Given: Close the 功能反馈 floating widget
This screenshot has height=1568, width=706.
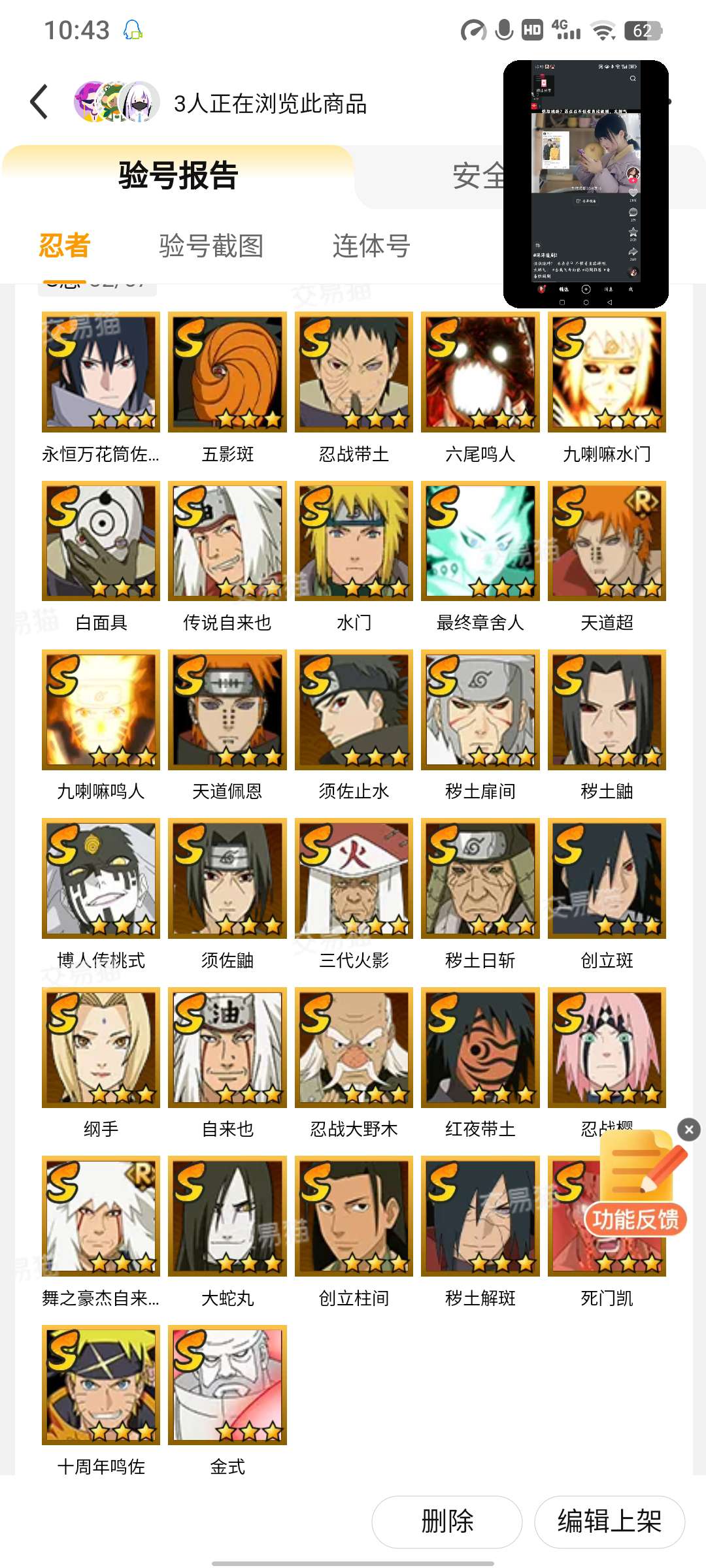Looking at the screenshot, I should 689,1130.
